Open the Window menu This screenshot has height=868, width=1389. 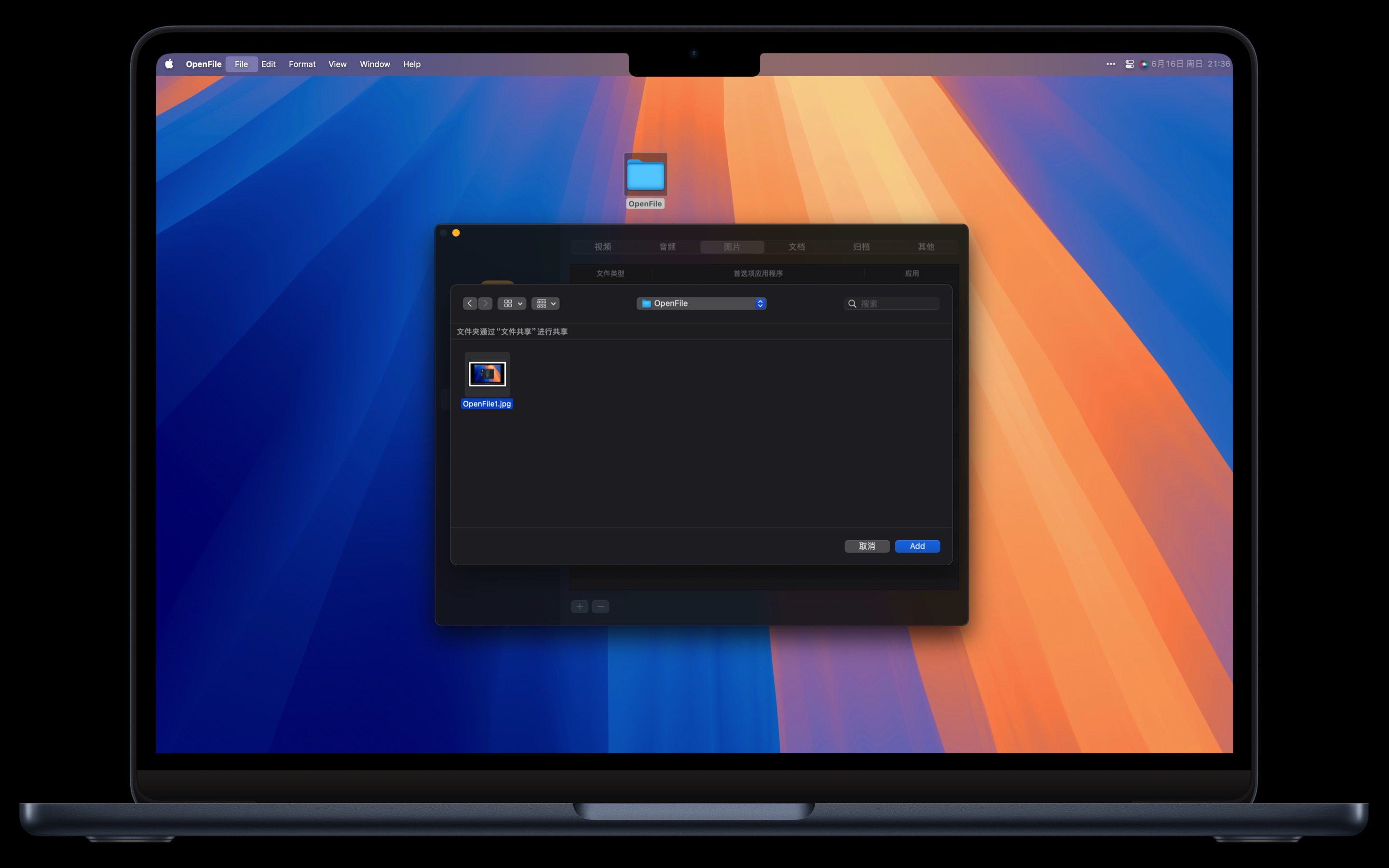pos(374,64)
